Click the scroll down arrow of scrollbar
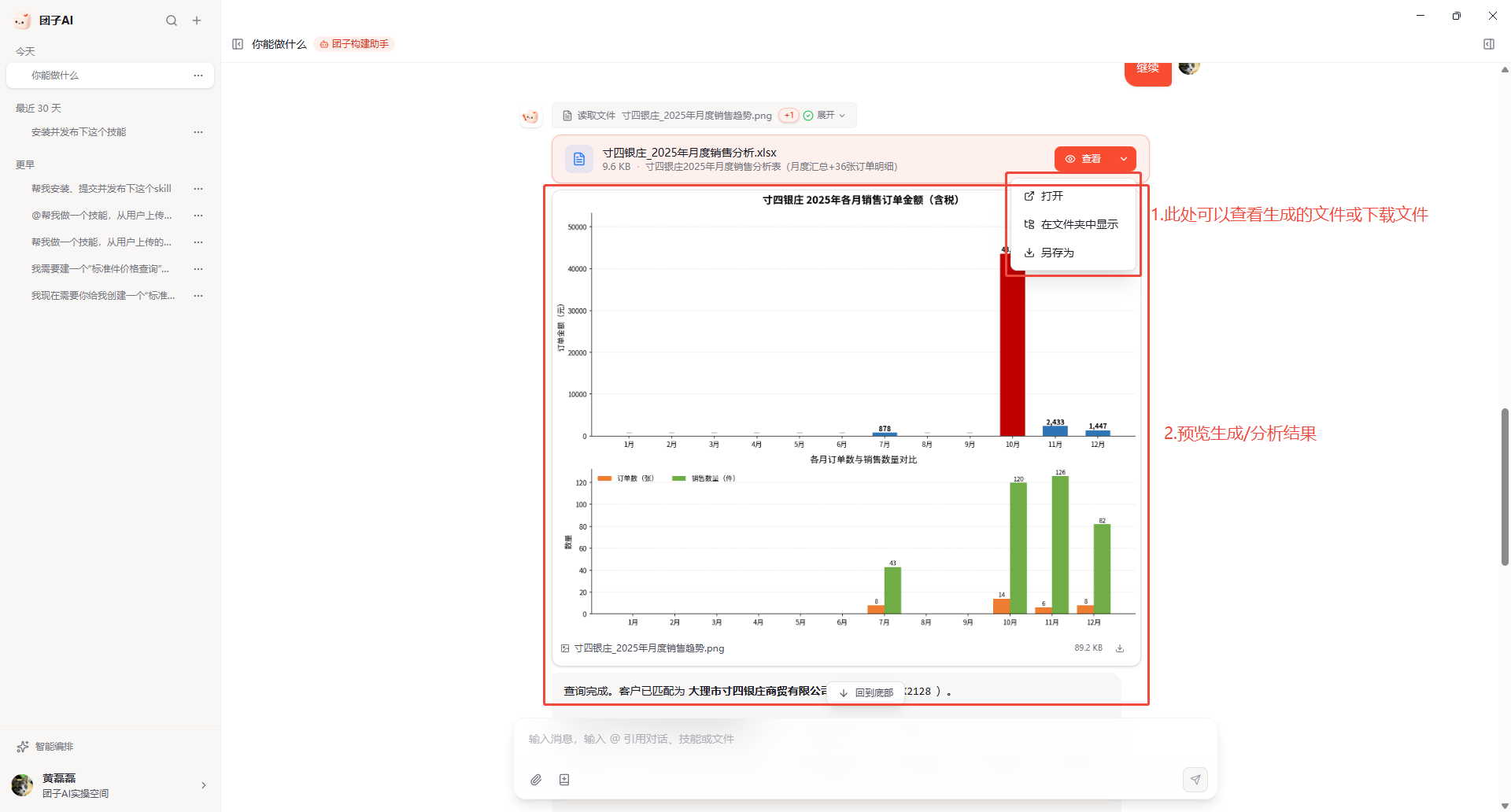This screenshot has width=1511, height=812. coord(1505,806)
